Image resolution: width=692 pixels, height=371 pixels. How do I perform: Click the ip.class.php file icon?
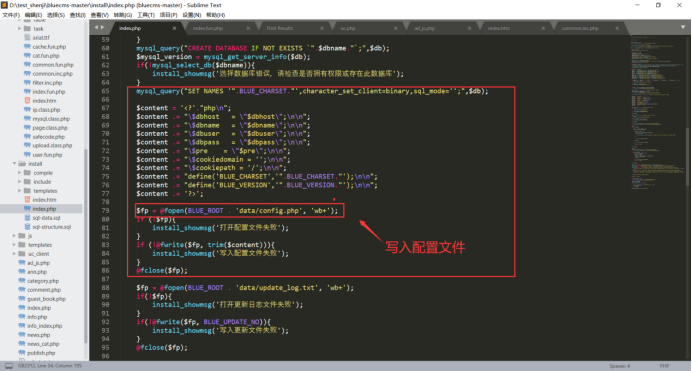pos(27,110)
